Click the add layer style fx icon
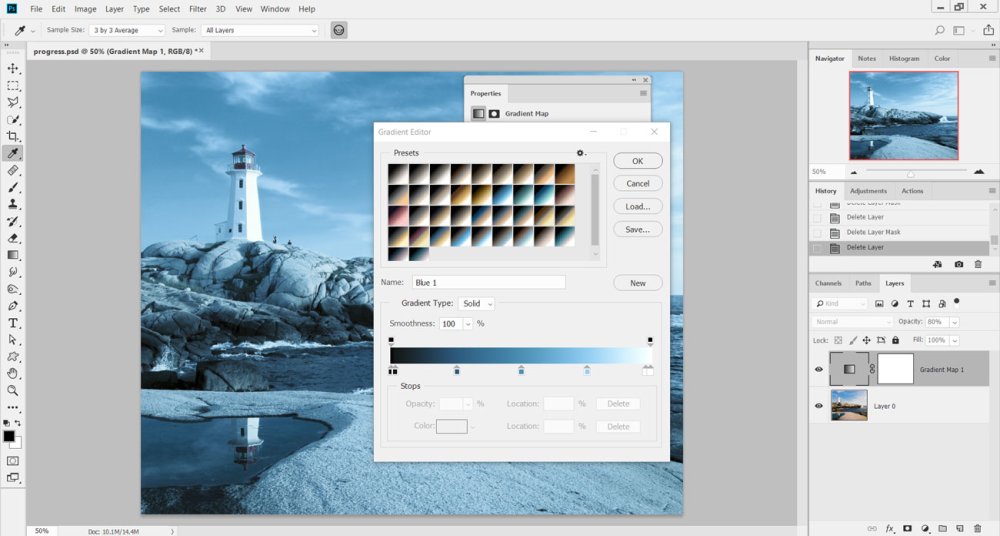This screenshot has width=1000, height=536. point(889,528)
